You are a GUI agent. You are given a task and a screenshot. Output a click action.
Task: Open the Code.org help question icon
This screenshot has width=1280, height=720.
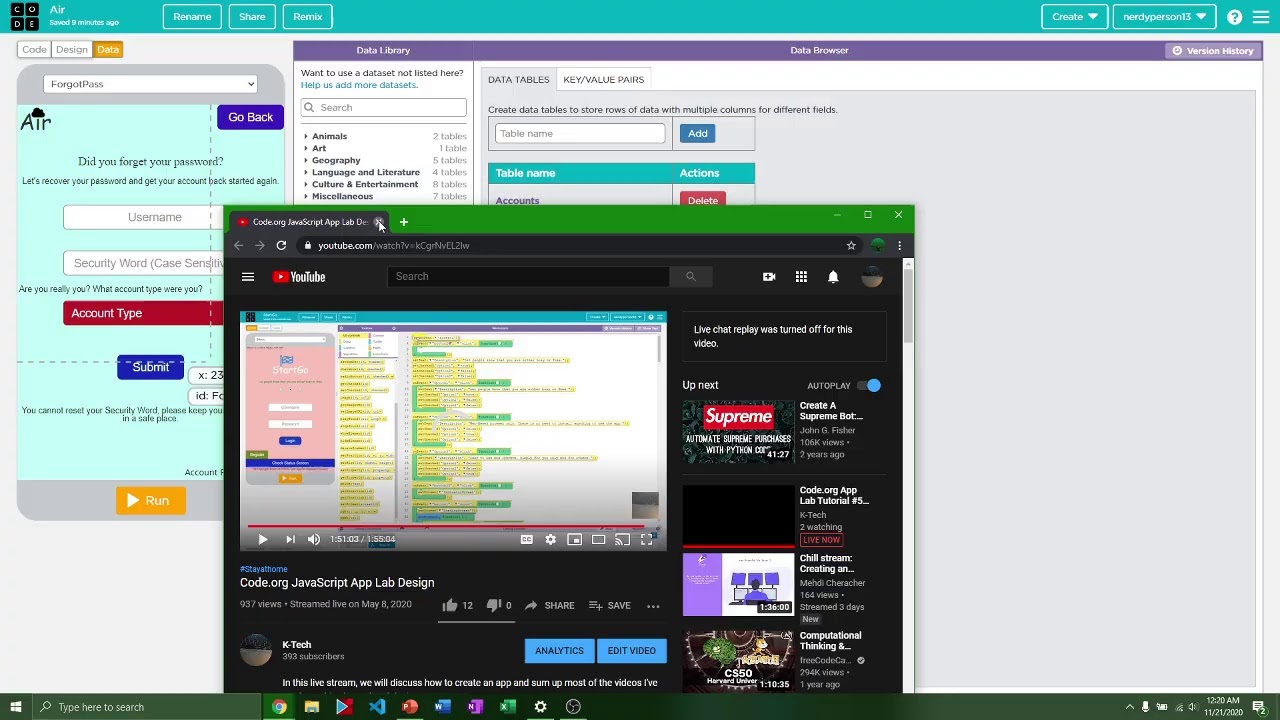(x=1235, y=17)
